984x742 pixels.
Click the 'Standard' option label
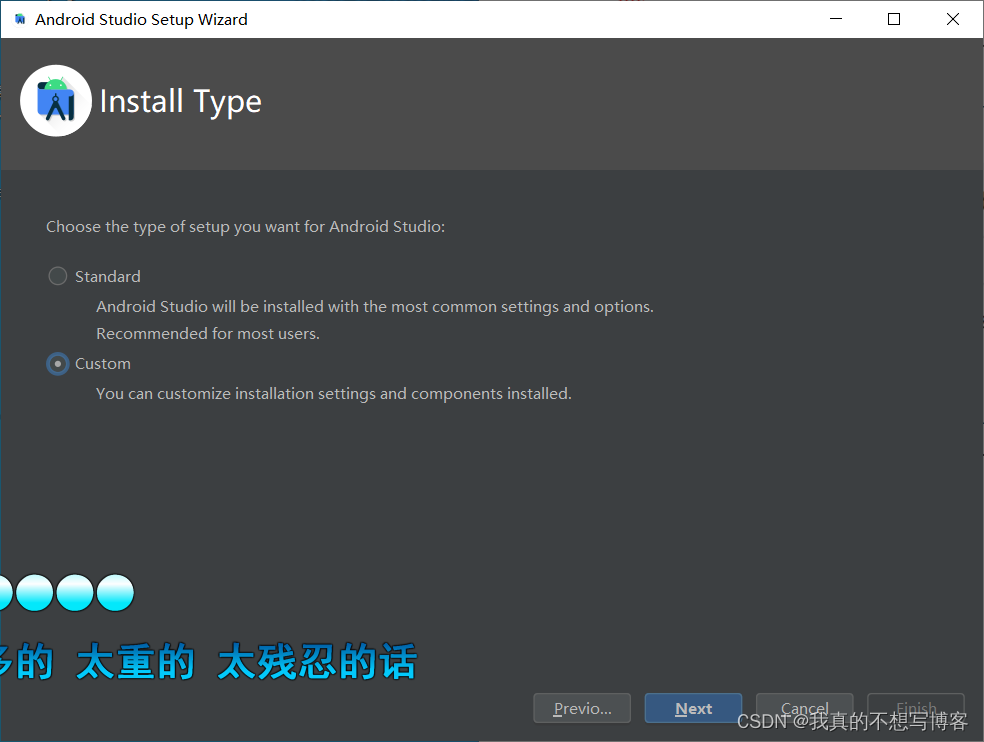pos(108,276)
